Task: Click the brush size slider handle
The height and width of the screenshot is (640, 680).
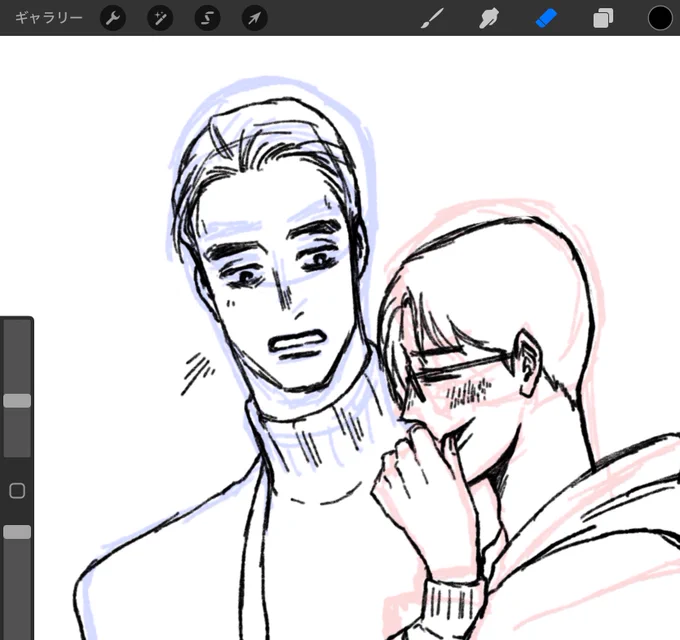Action: click(17, 401)
